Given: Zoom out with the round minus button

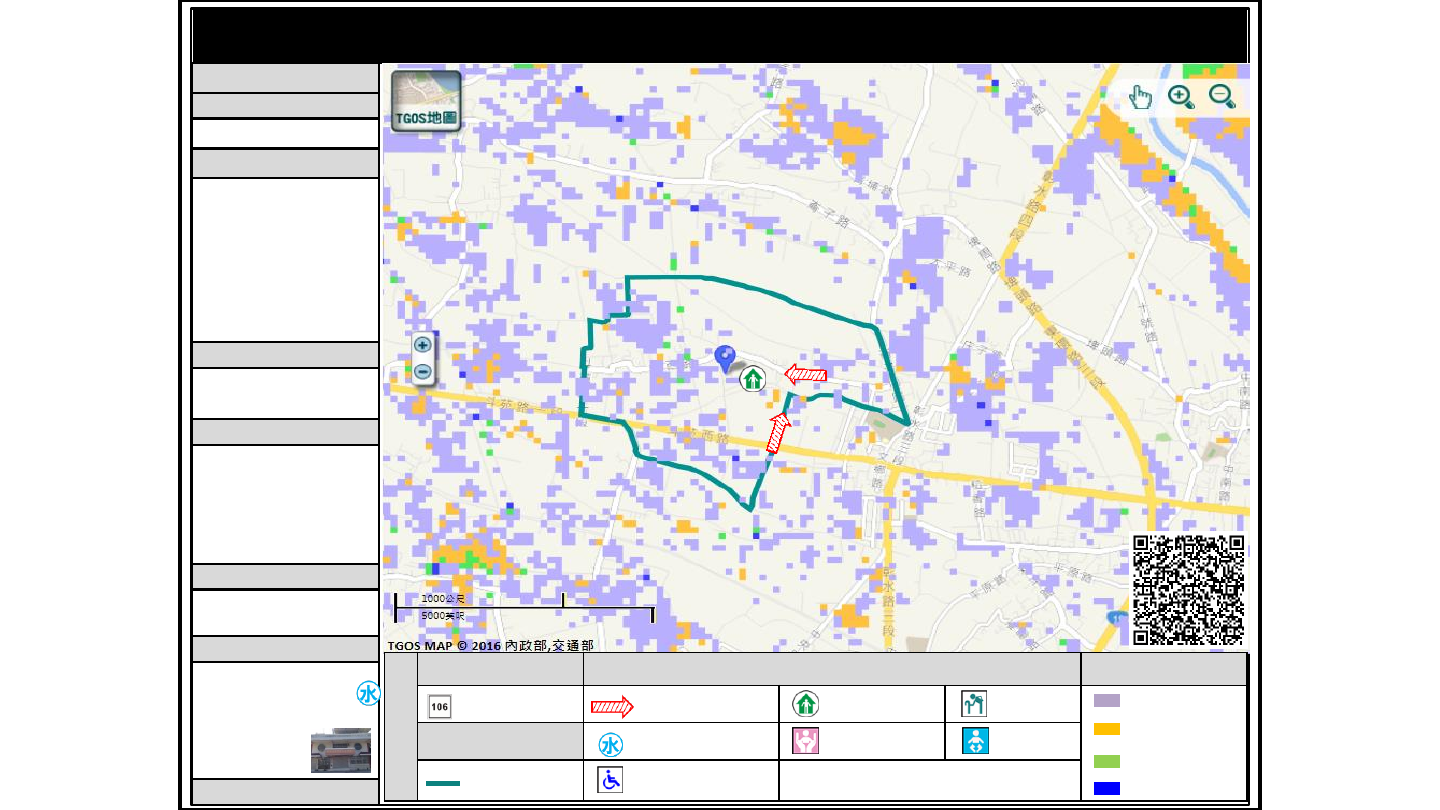Looking at the screenshot, I should click(x=423, y=372).
